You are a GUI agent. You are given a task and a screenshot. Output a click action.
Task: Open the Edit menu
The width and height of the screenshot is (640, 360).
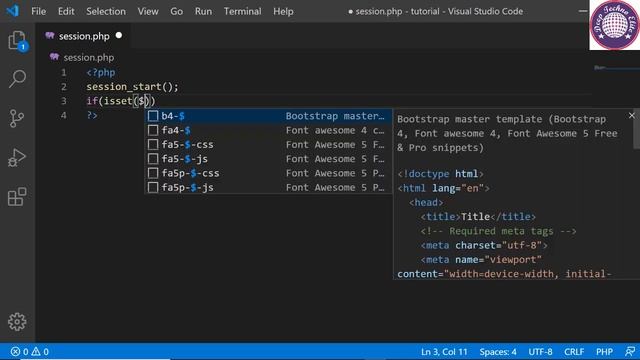(x=66, y=11)
